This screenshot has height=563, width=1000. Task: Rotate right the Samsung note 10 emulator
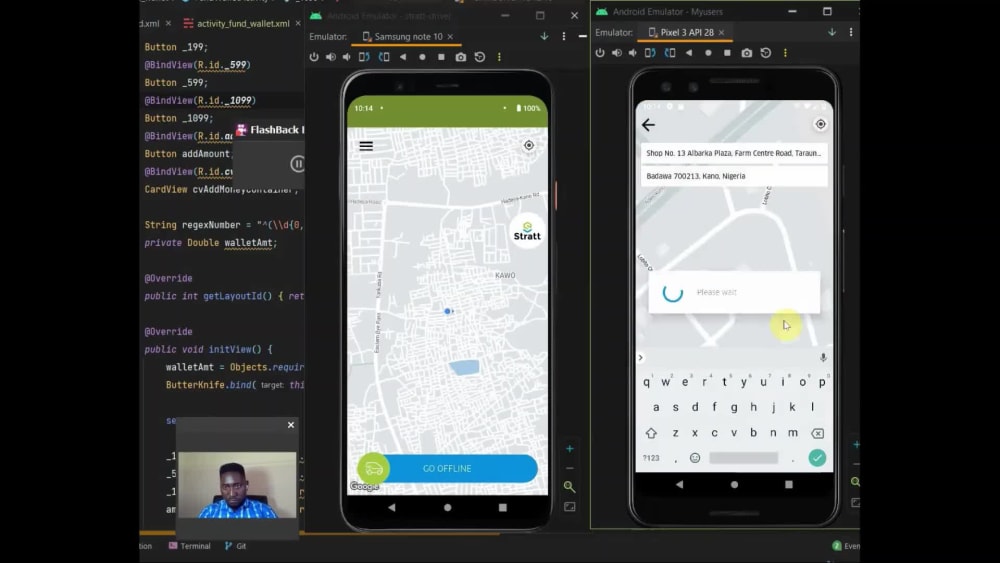tap(384, 57)
